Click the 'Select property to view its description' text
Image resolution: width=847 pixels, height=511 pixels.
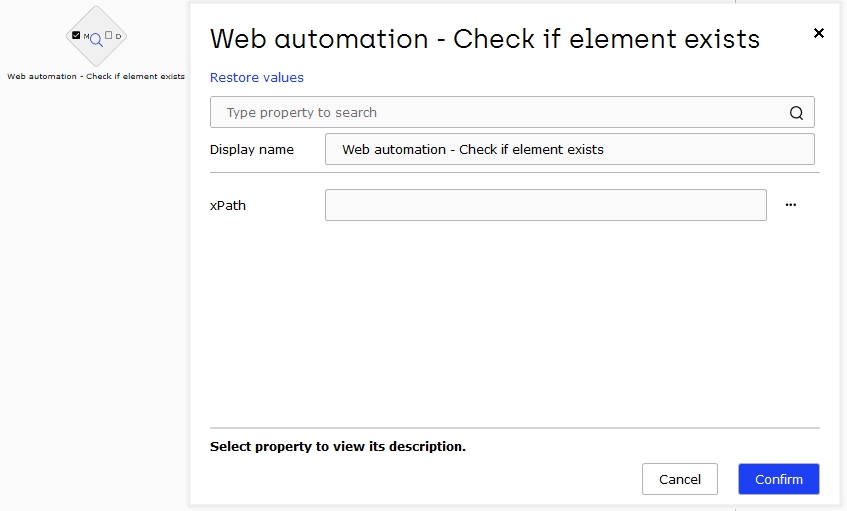point(338,446)
